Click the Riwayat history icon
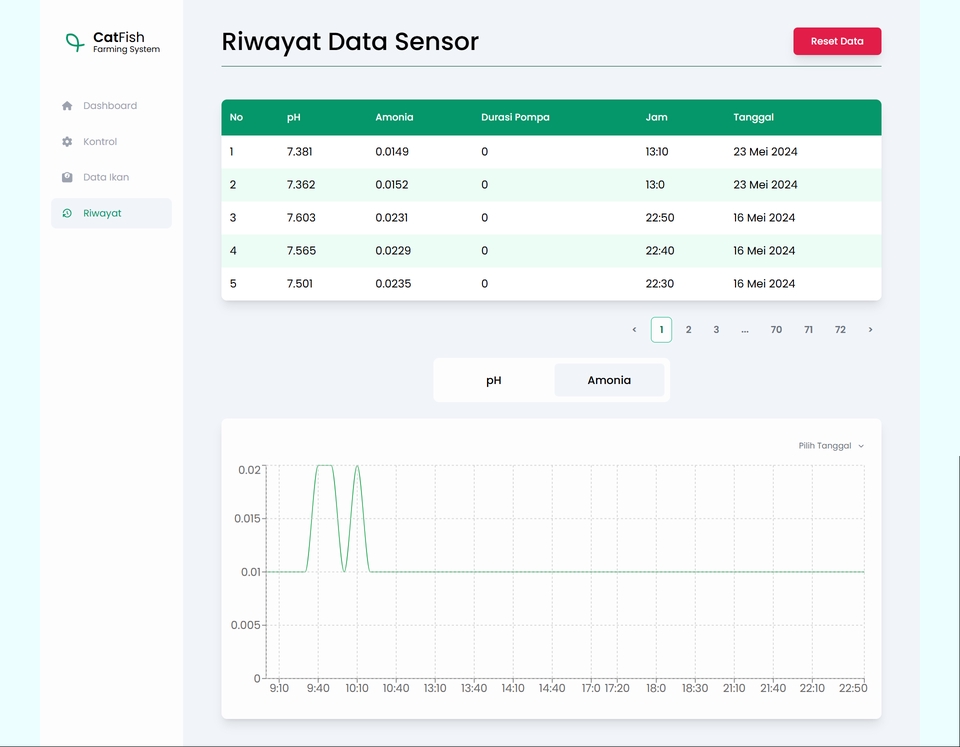The height and width of the screenshot is (747, 960). click(67, 213)
